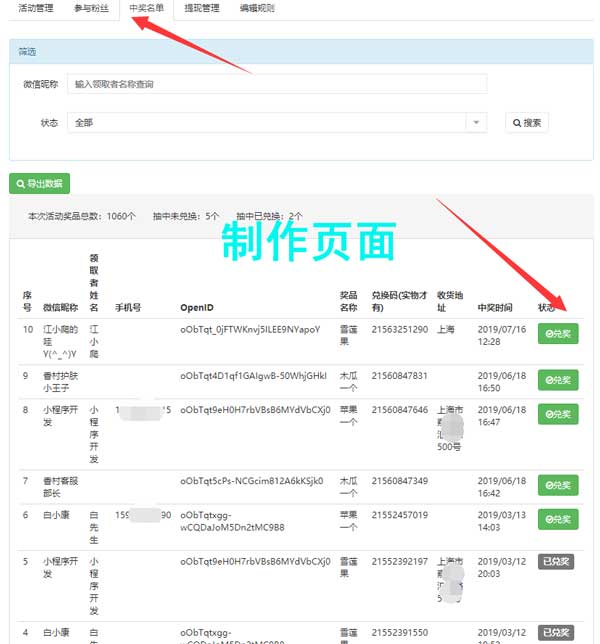
Task: Click 兑奖 button for code 21560847349
Action: 558,485
